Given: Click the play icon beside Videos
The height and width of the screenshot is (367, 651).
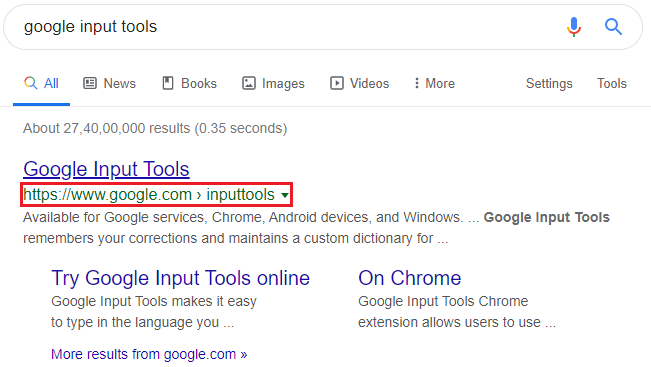Looking at the screenshot, I should (337, 83).
